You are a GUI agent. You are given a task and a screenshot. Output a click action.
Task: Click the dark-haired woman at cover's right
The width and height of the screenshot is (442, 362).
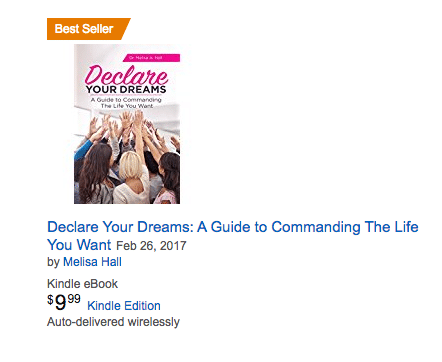168,178
